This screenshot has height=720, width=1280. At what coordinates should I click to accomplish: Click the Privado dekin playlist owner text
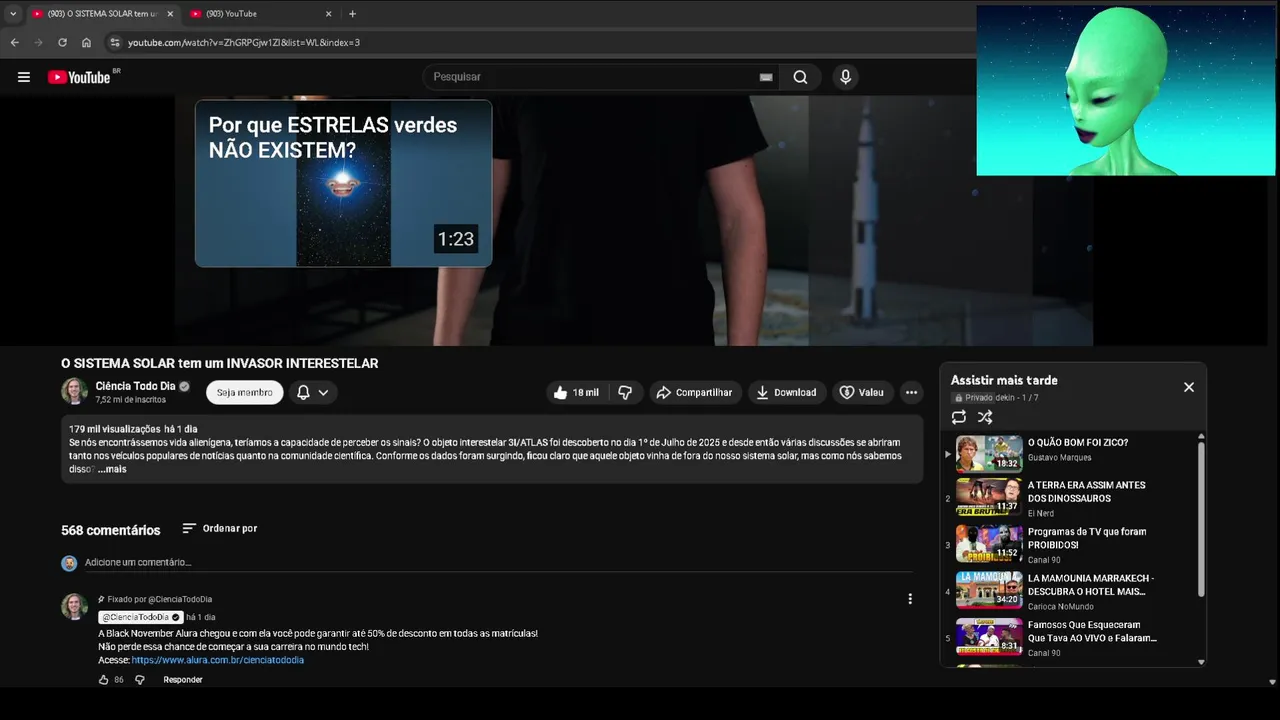(1002, 398)
